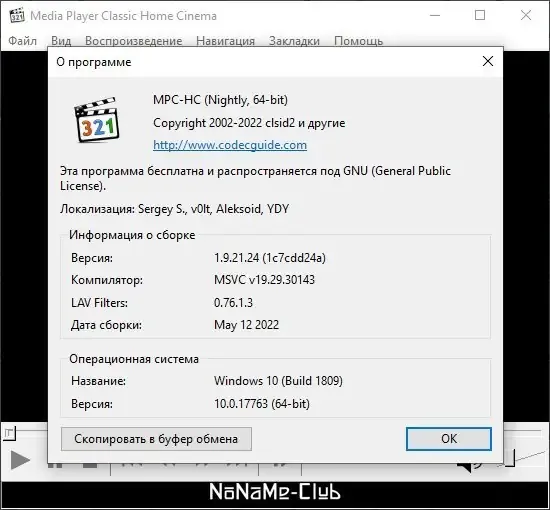This screenshot has width=550, height=510.
Task: Open the Файл menu
Action: click(x=22, y=41)
